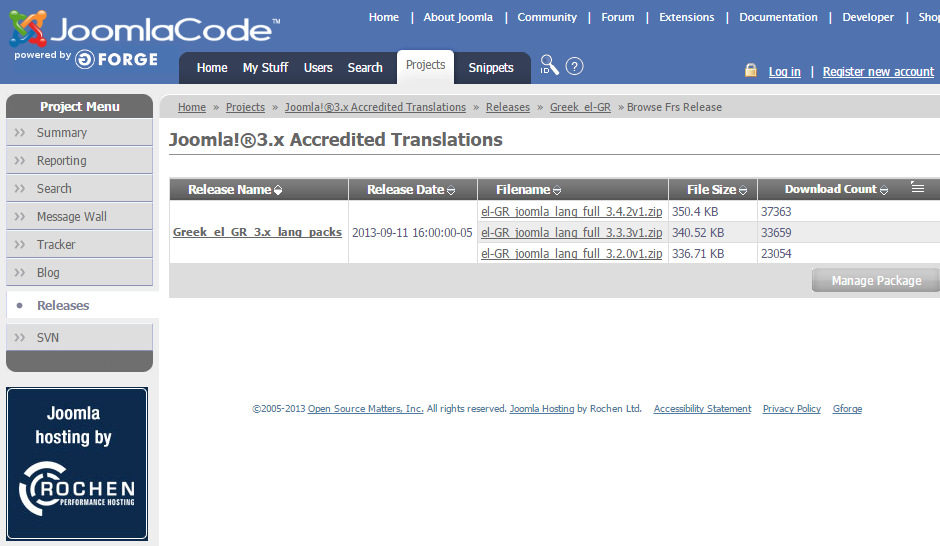The width and height of the screenshot is (940, 546).
Task: Open About Joomla in top menu
Action: pos(458,17)
